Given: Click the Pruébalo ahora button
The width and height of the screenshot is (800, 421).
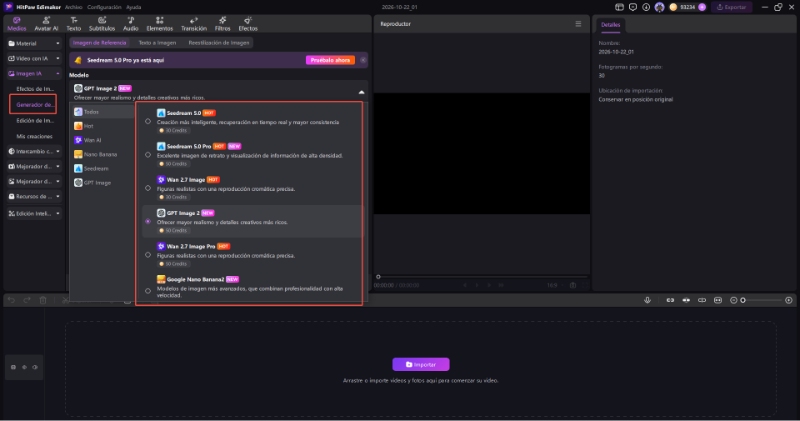Looking at the screenshot, I should click(330, 60).
